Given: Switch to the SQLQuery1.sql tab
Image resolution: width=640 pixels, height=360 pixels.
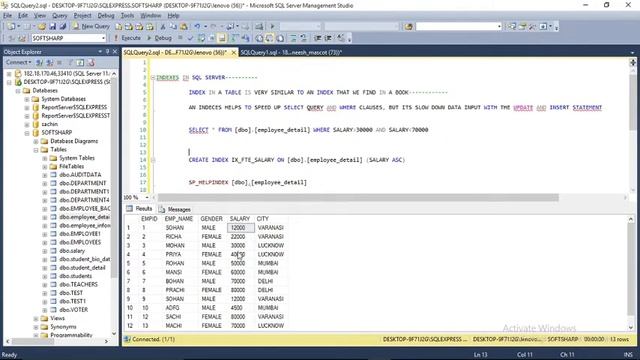Looking at the screenshot, I should pos(291,53).
